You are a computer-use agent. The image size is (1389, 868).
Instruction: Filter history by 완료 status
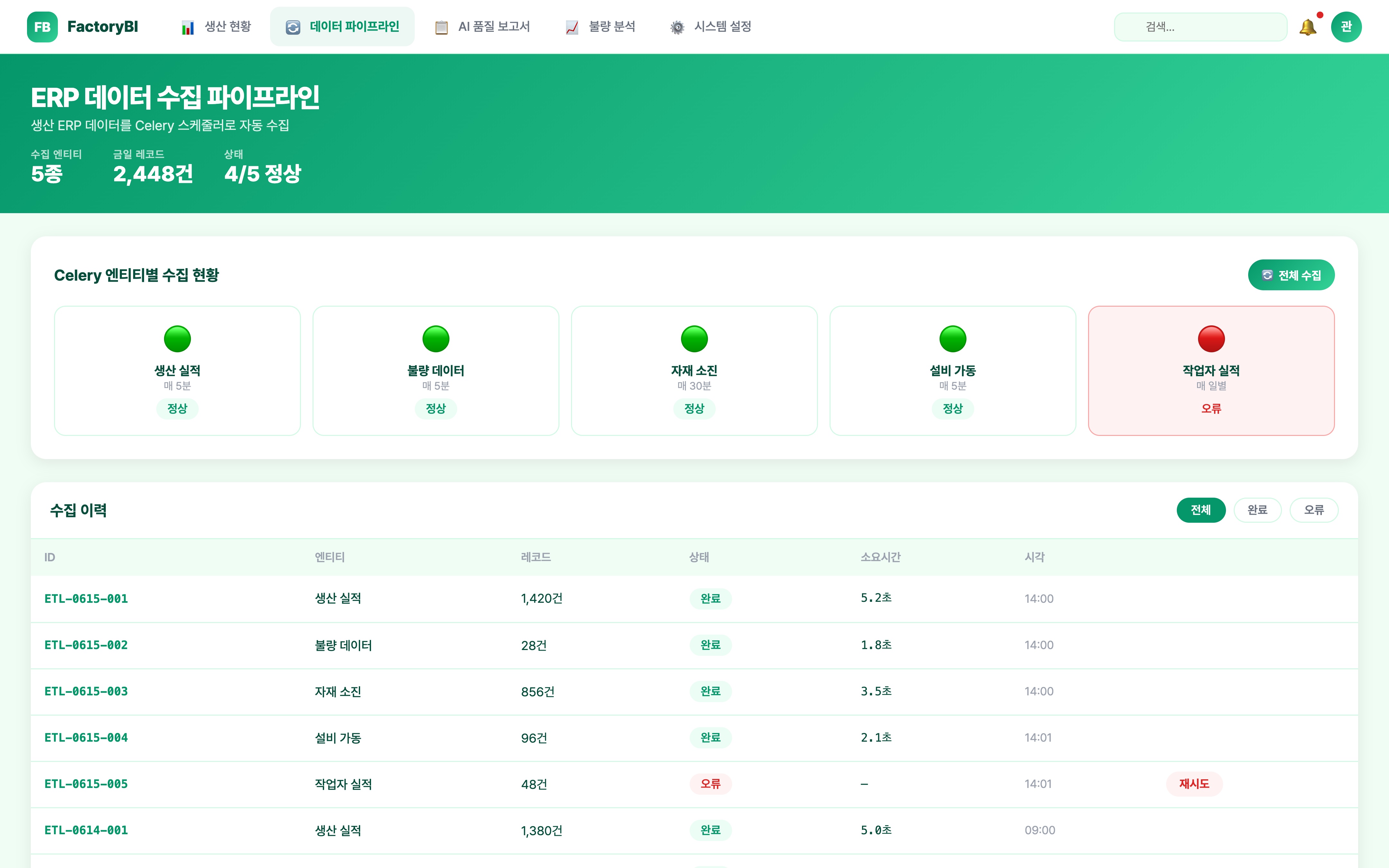click(x=1257, y=510)
